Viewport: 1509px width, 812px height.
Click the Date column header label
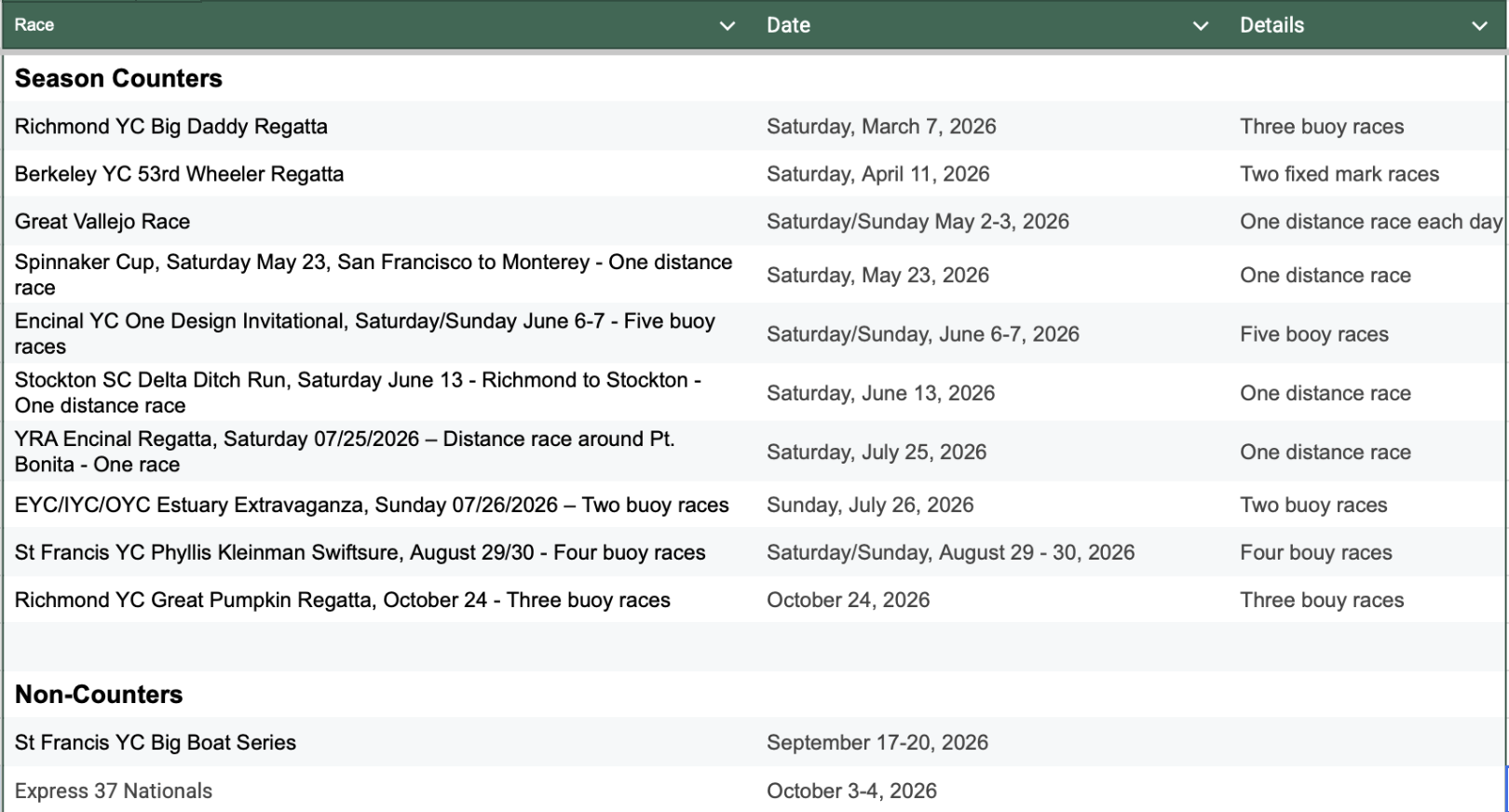click(788, 25)
